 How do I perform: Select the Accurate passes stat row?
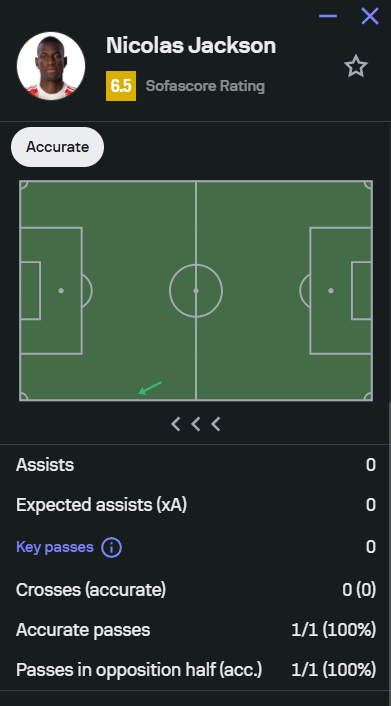[x=196, y=629]
